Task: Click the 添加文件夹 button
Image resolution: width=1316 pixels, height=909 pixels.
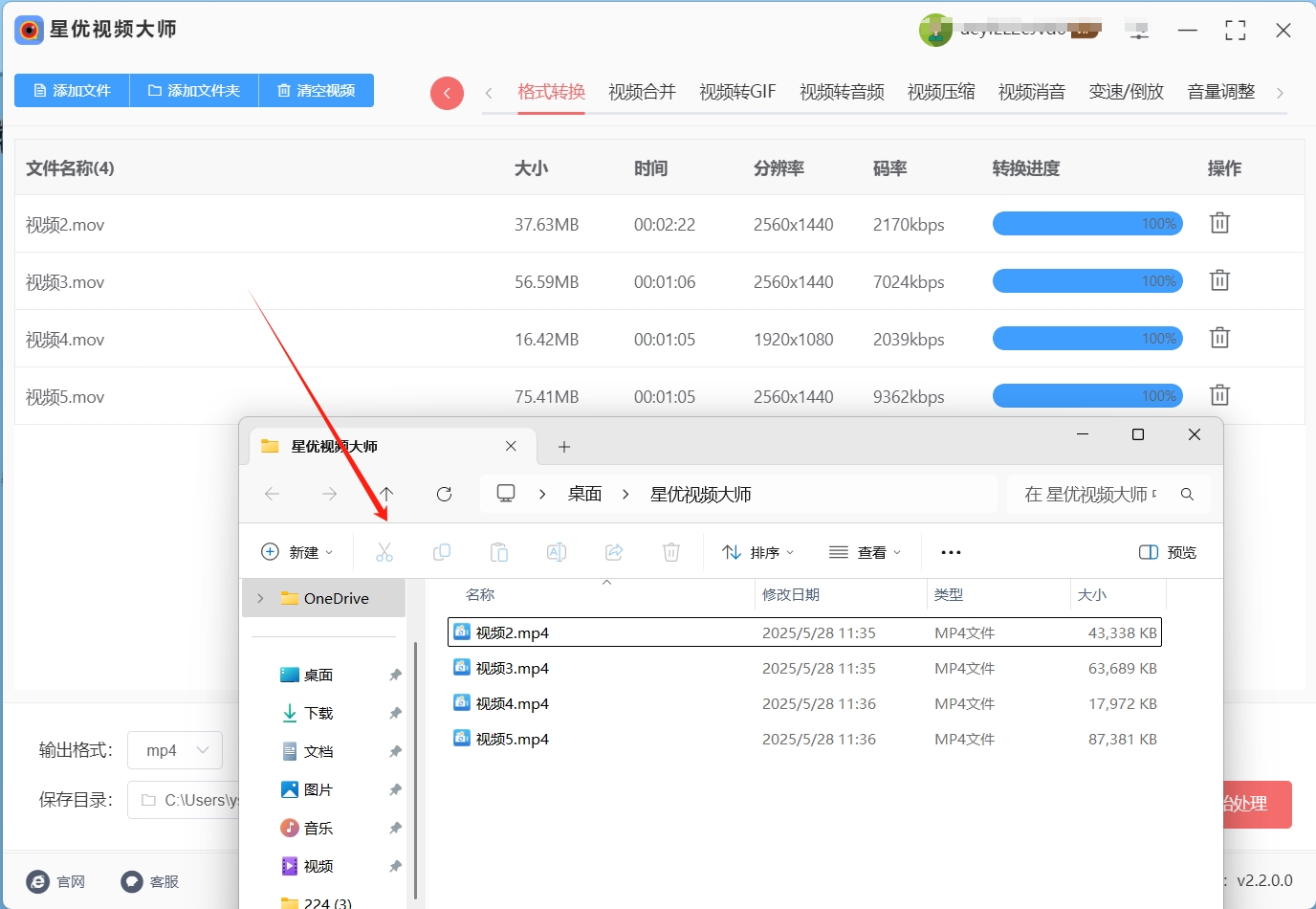Action: point(194,90)
